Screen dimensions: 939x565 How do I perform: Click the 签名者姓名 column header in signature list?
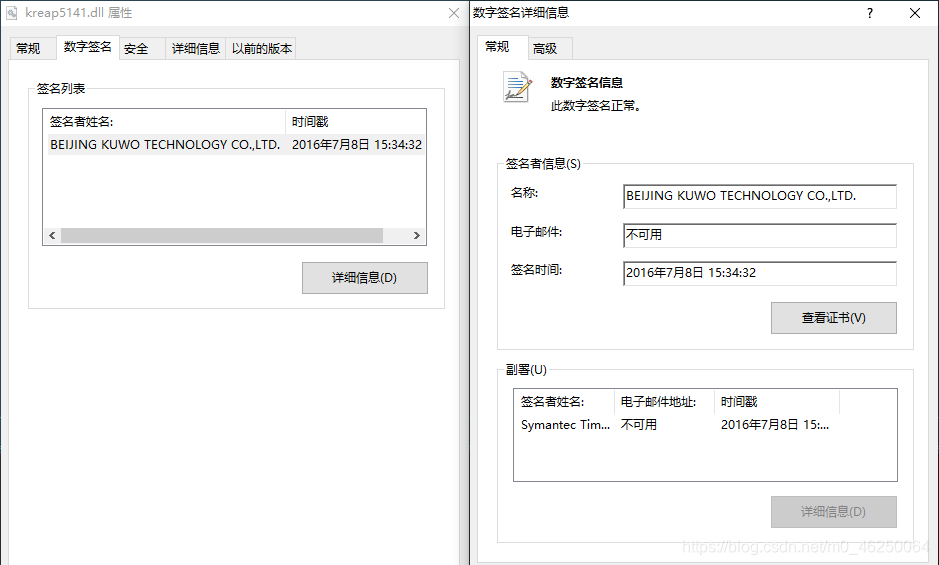pyautogui.click(x=165, y=122)
